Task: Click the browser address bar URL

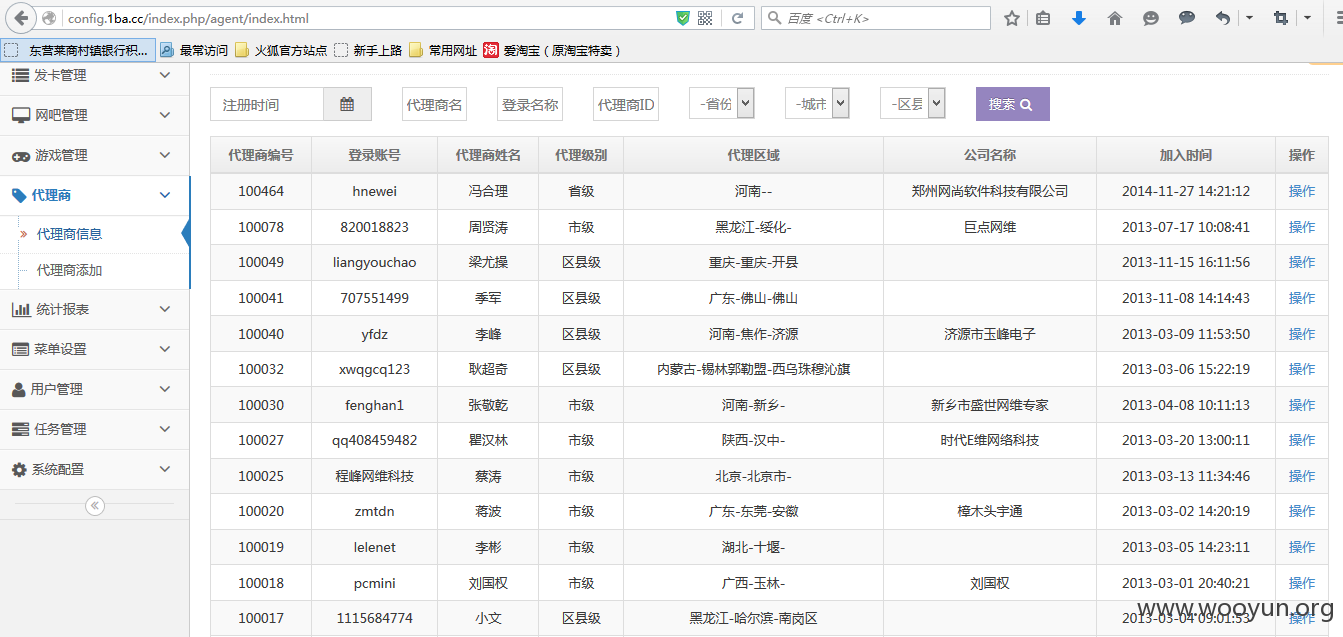Action: (367, 18)
